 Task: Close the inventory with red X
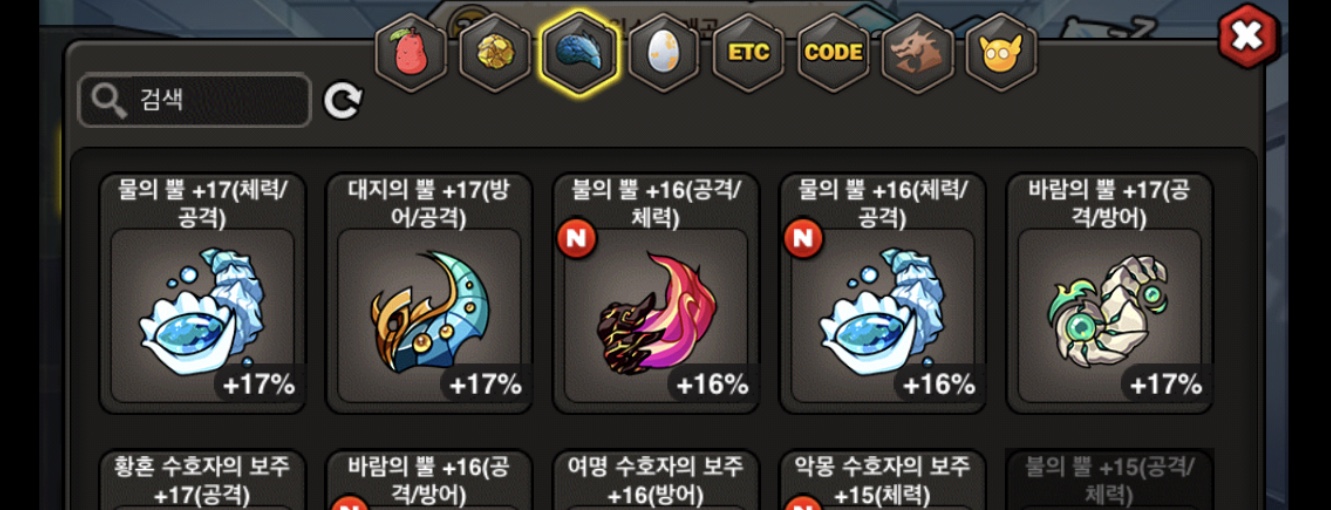[x=1248, y=36]
